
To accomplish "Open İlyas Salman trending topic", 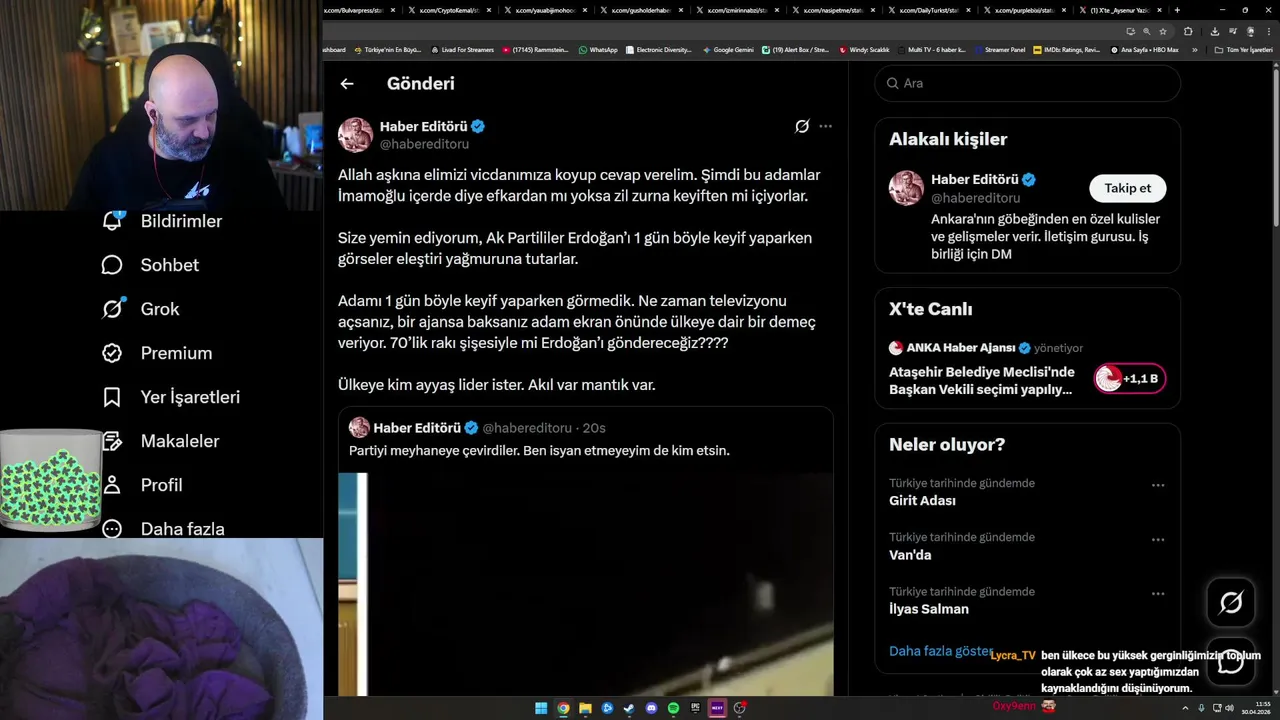I will (x=929, y=609).
